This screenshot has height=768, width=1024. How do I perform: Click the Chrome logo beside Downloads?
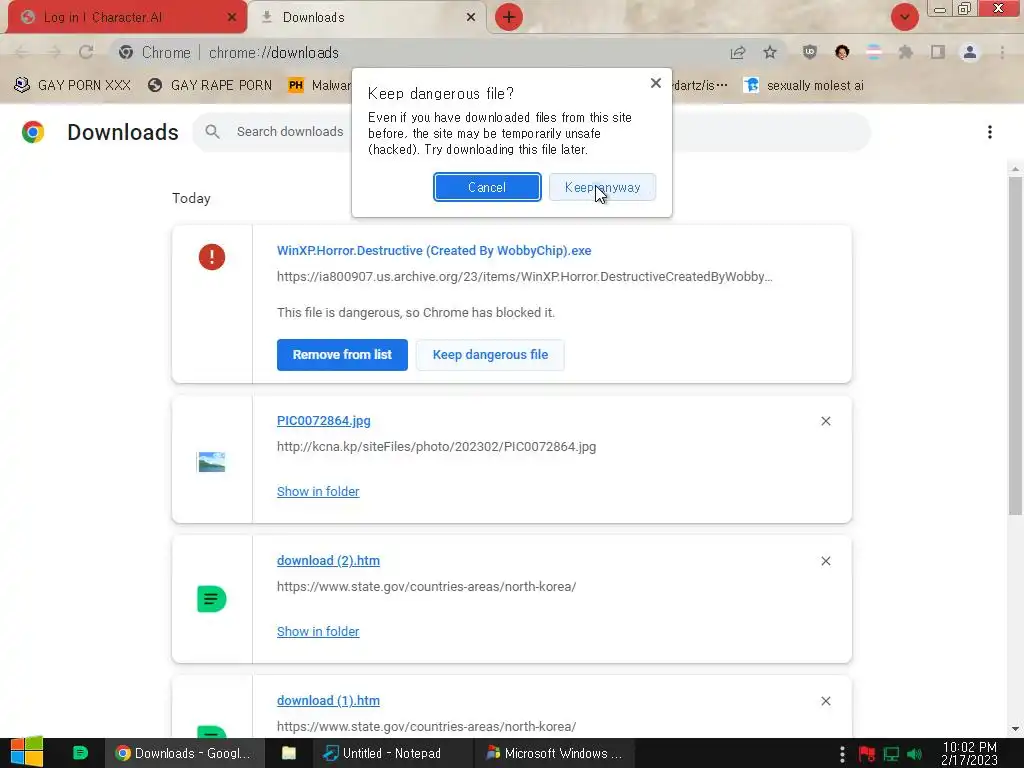pyautogui.click(x=33, y=132)
